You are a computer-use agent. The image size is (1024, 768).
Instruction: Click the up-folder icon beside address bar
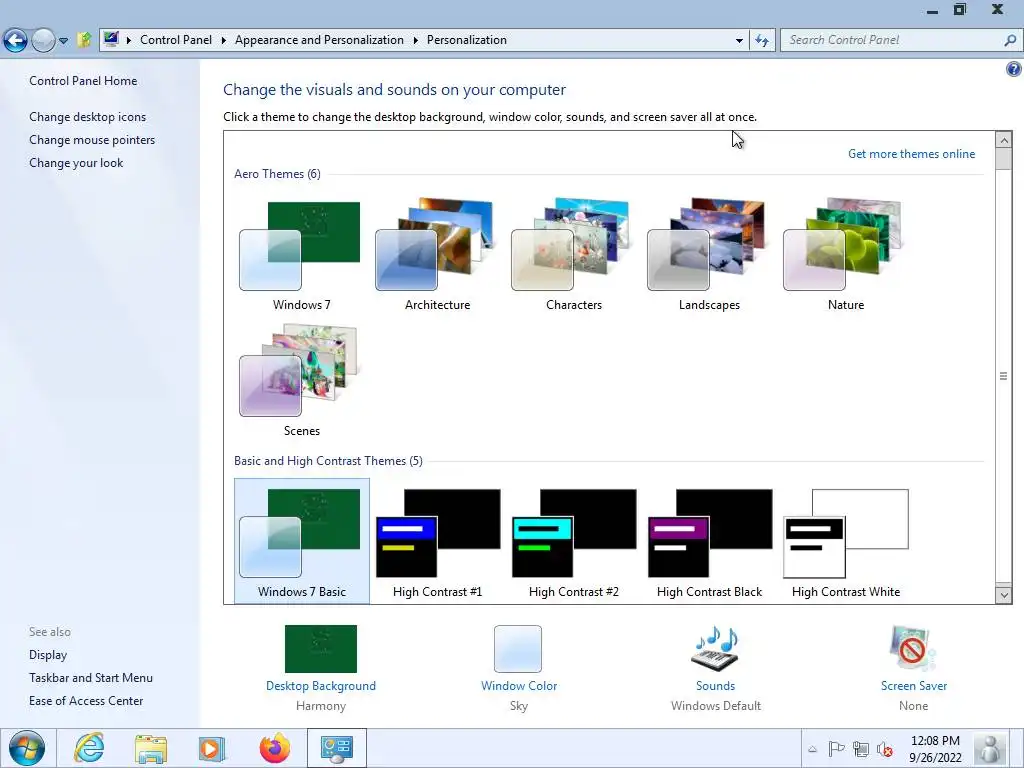(84, 40)
